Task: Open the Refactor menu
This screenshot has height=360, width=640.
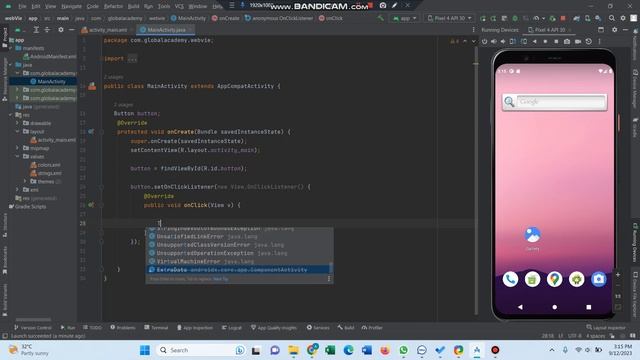Action: (113, 6)
